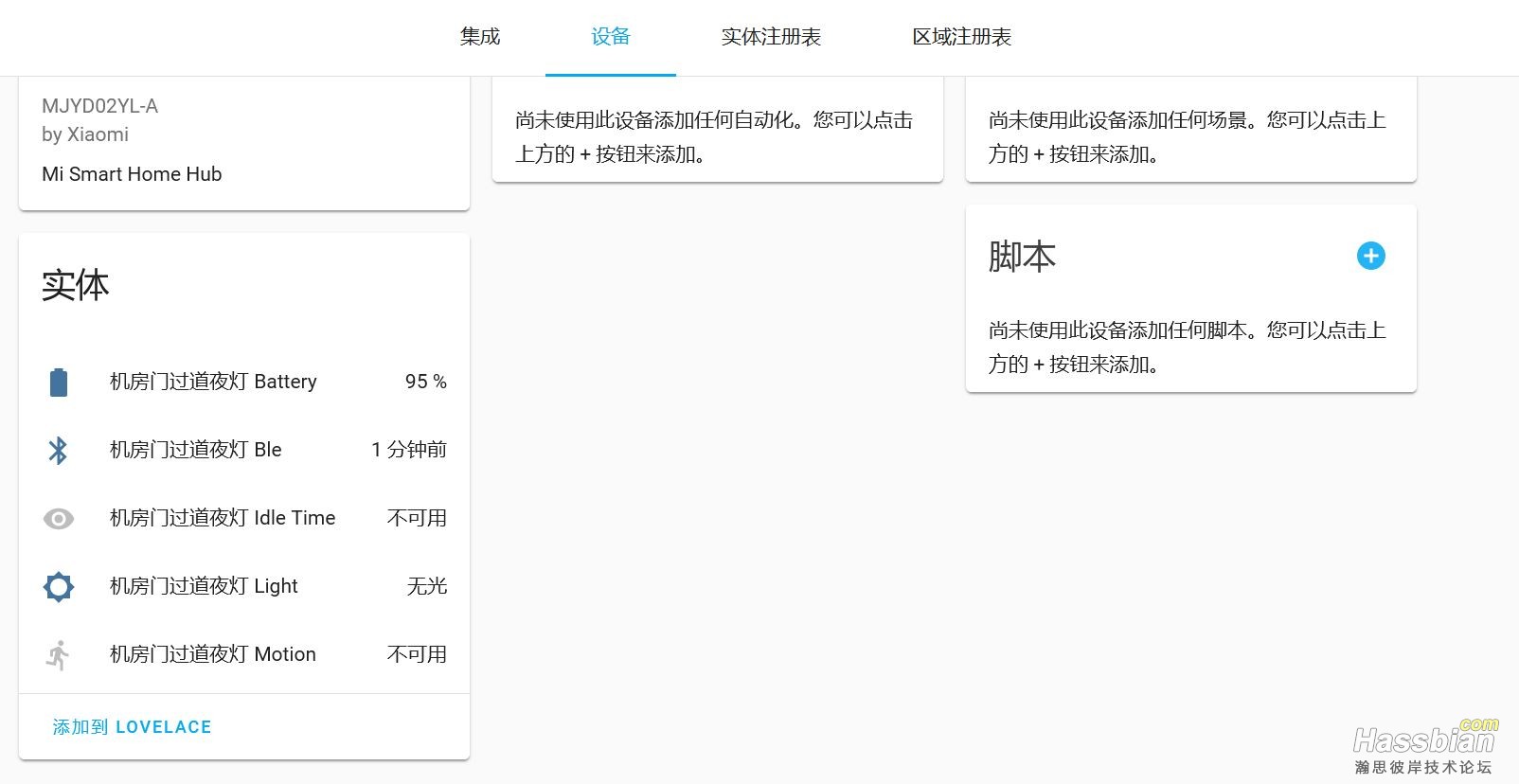Click the brightness icon for Light entity
Image resolution: width=1519 pixels, height=784 pixels.
[x=59, y=587]
